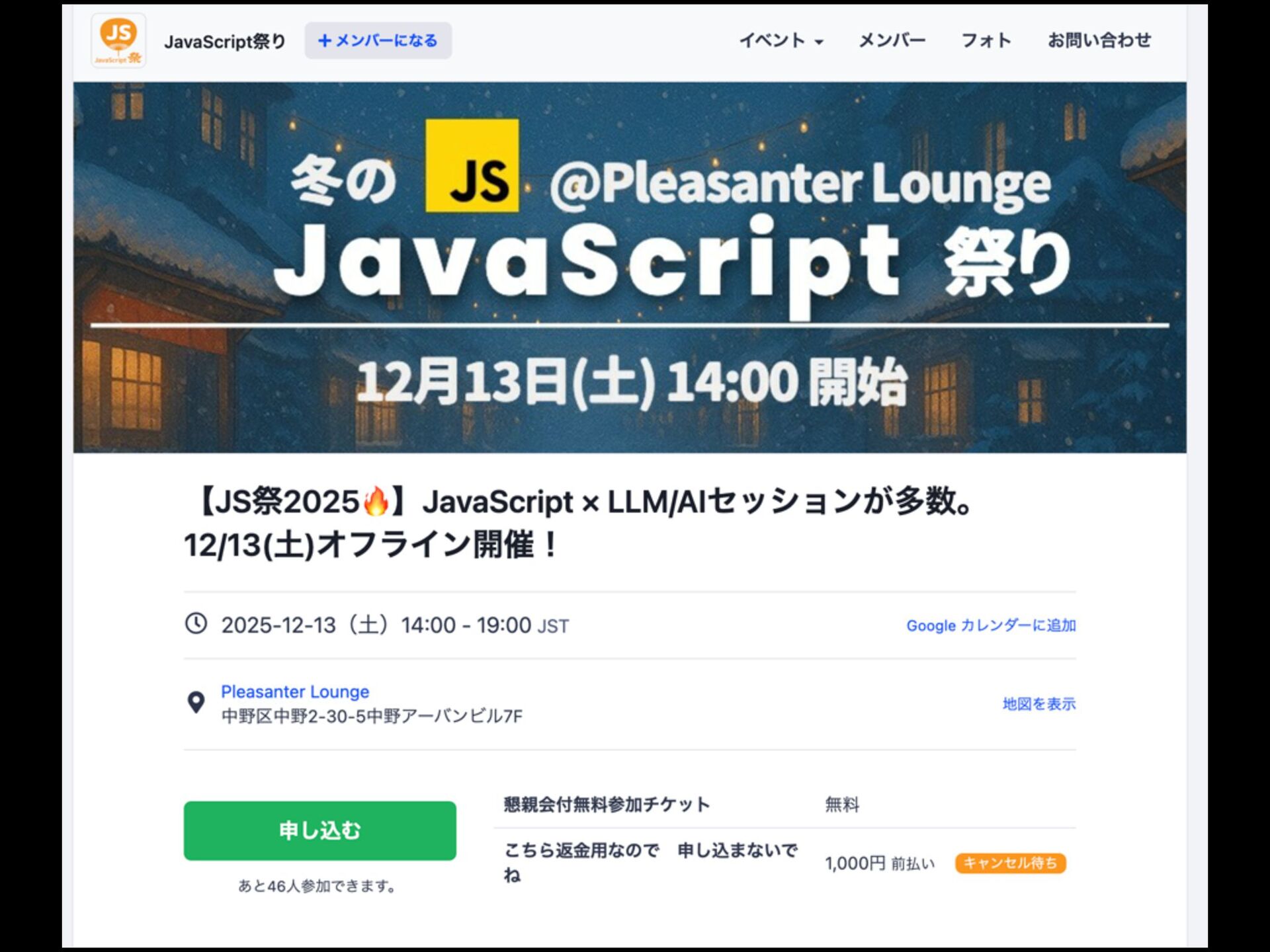Go to the フォト section
The width and height of the screenshot is (1270, 952).
pyautogui.click(x=986, y=41)
